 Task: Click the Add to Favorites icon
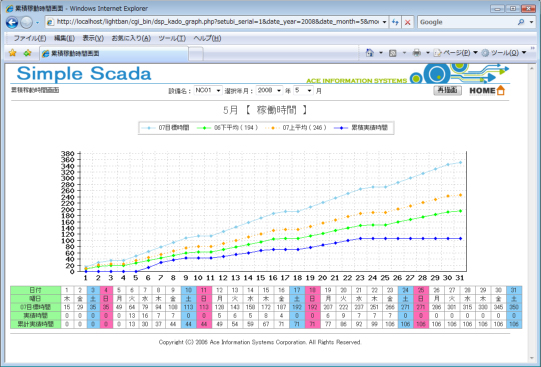point(27,53)
